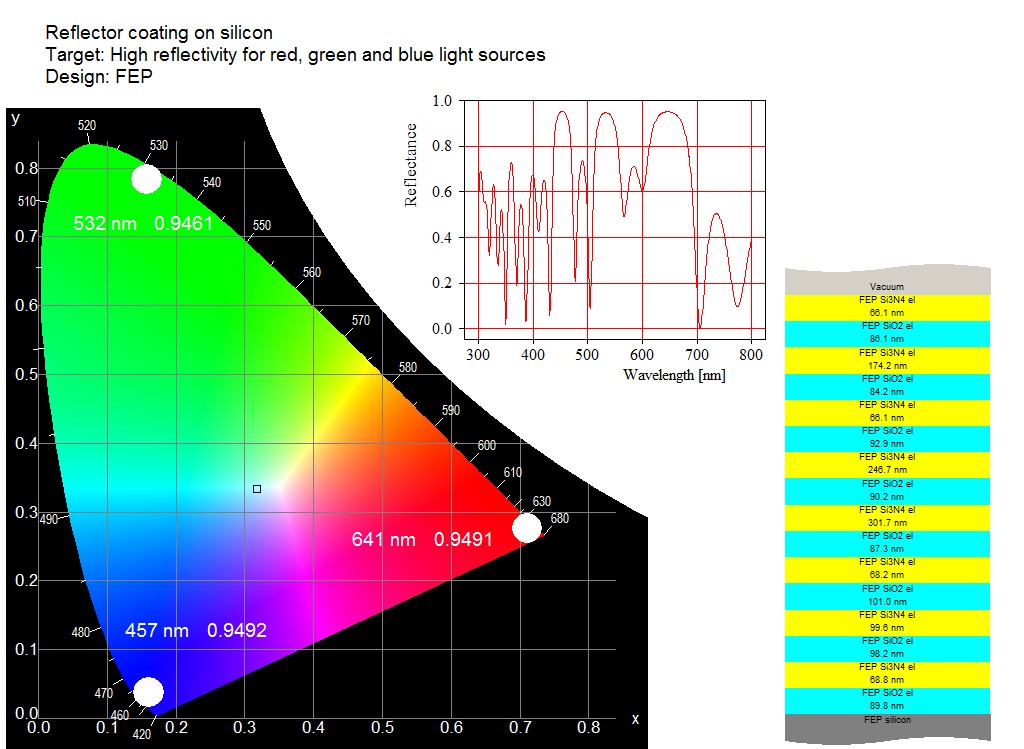Image resolution: width=1024 pixels, height=749 pixels.
Task: Click the 550 wavelength label on the spectral locus
Action: click(x=262, y=225)
